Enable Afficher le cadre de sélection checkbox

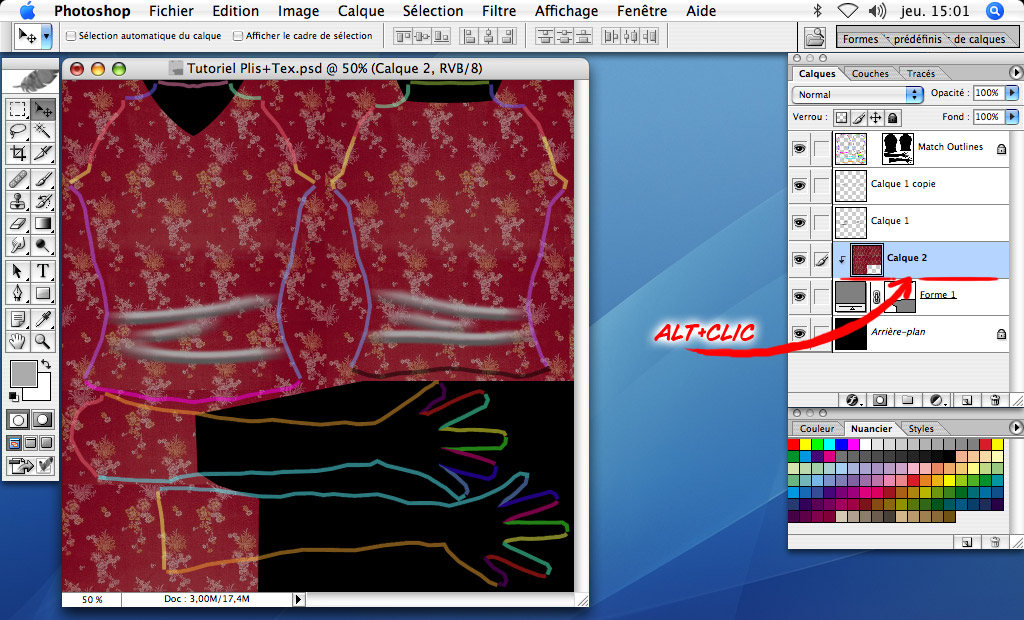[238, 36]
